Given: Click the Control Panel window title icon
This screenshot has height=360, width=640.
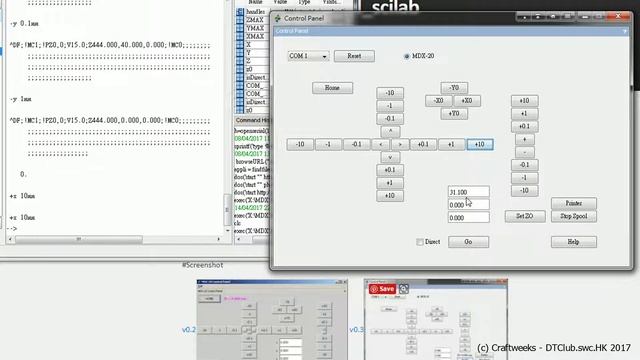Looking at the screenshot, I should click(x=278, y=18).
